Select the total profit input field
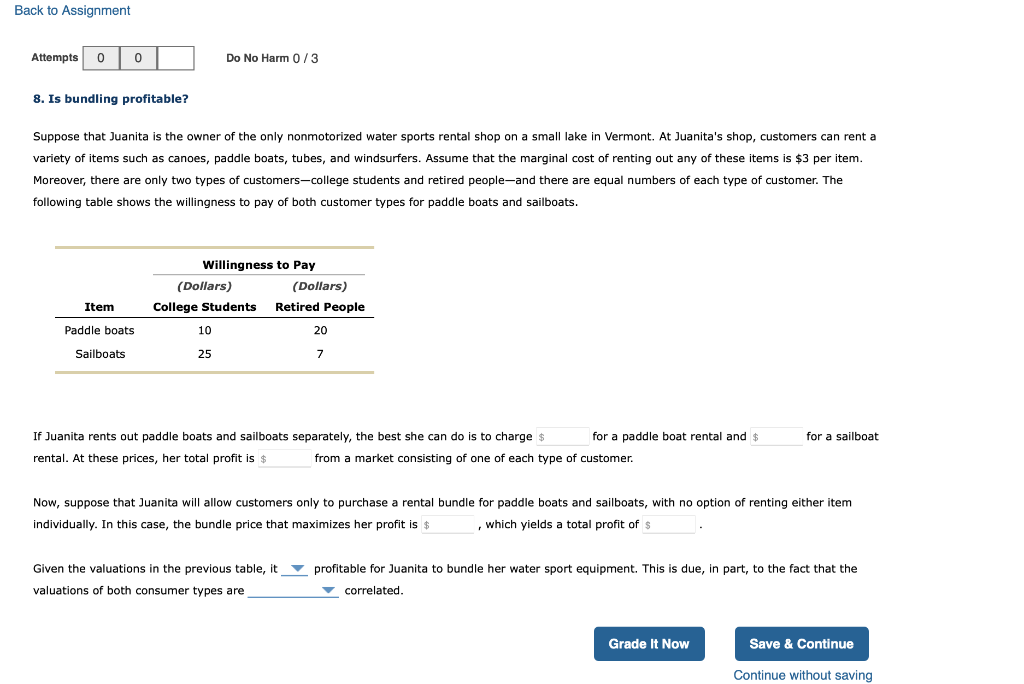 (283, 458)
